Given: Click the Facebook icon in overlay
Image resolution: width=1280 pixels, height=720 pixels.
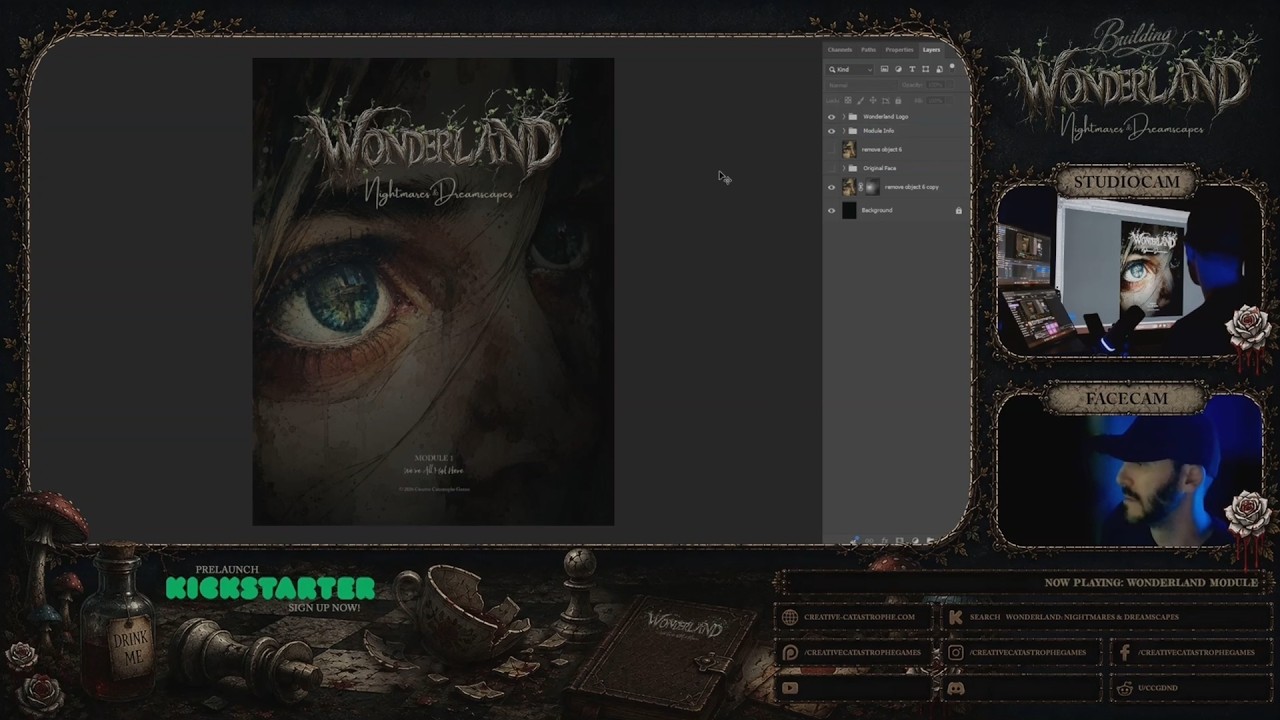Looking at the screenshot, I should click(1125, 652).
